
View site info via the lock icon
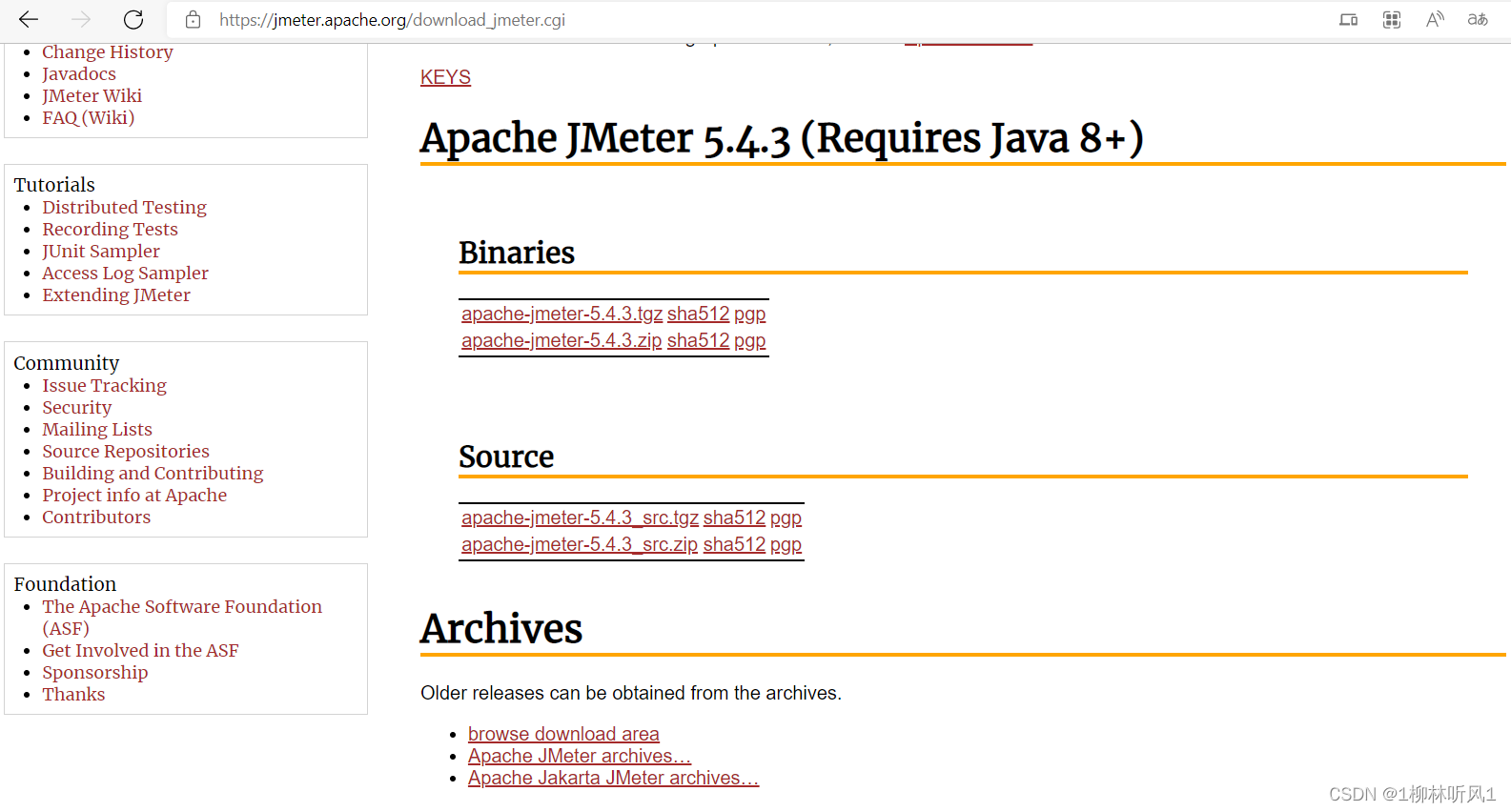tap(193, 20)
